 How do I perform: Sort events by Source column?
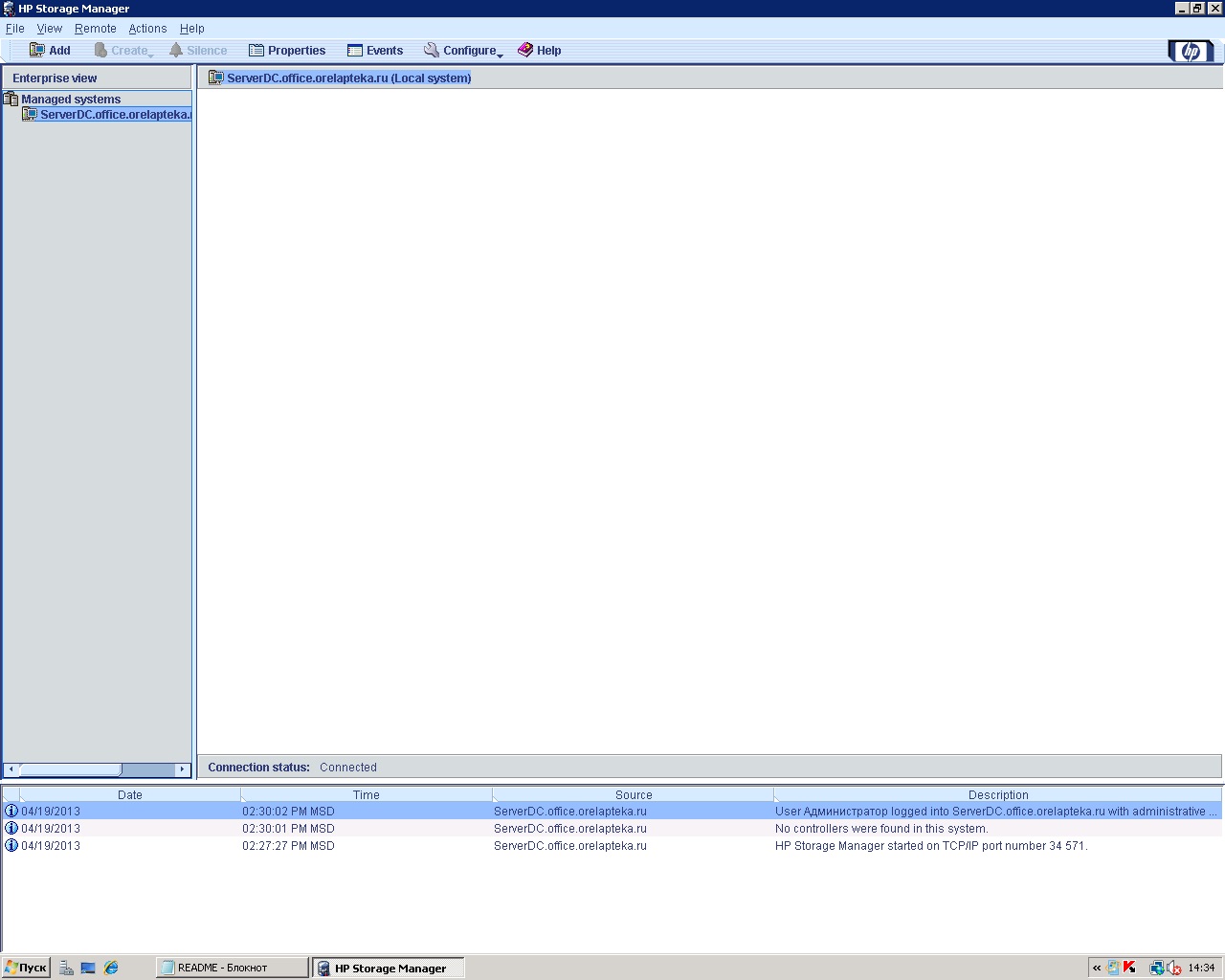[634, 794]
